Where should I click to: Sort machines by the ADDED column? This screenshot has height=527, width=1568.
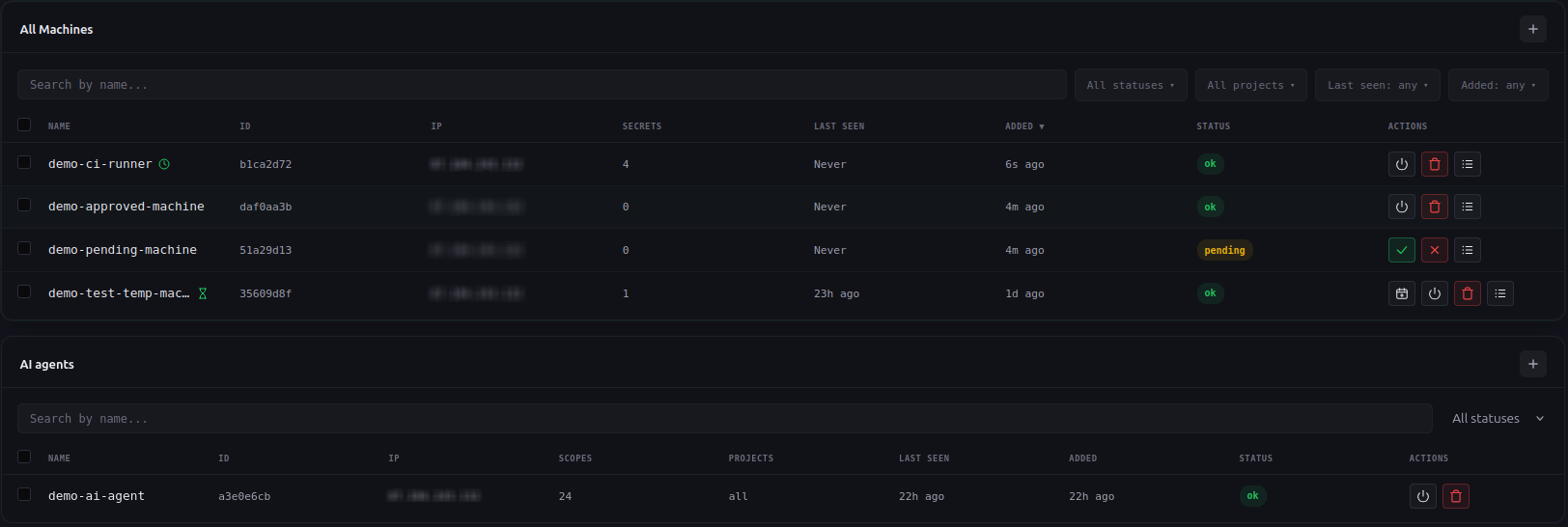(1024, 126)
